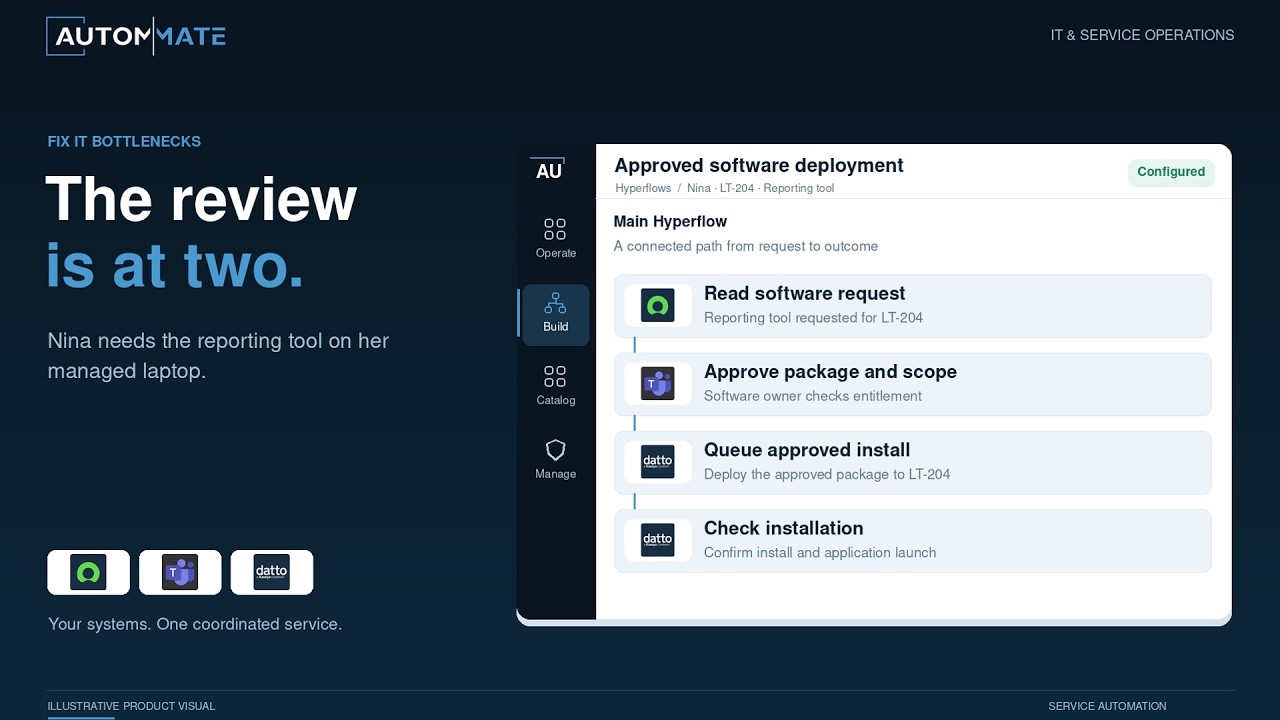The image size is (1280, 720).
Task: Click the blue 'is at two.' headline line
Action: tap(175, 265)
